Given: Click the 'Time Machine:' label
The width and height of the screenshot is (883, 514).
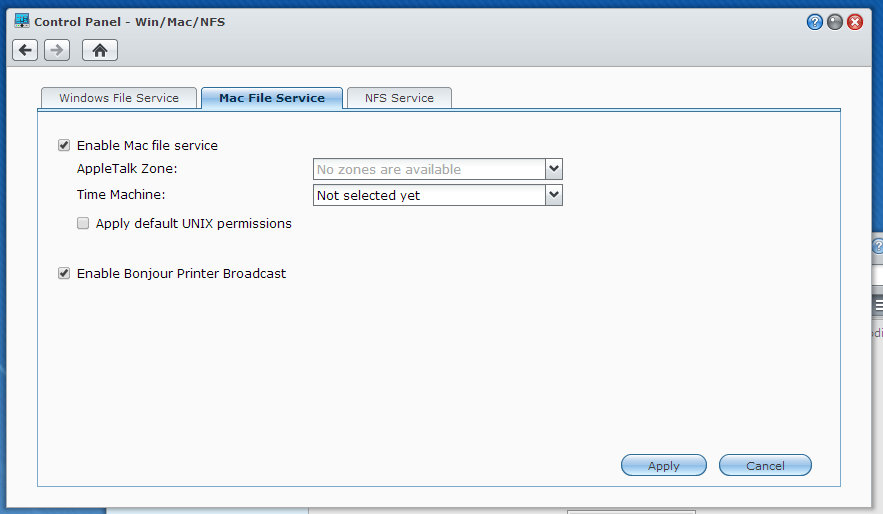Looking at the screenshot, I should coord(121,195).
